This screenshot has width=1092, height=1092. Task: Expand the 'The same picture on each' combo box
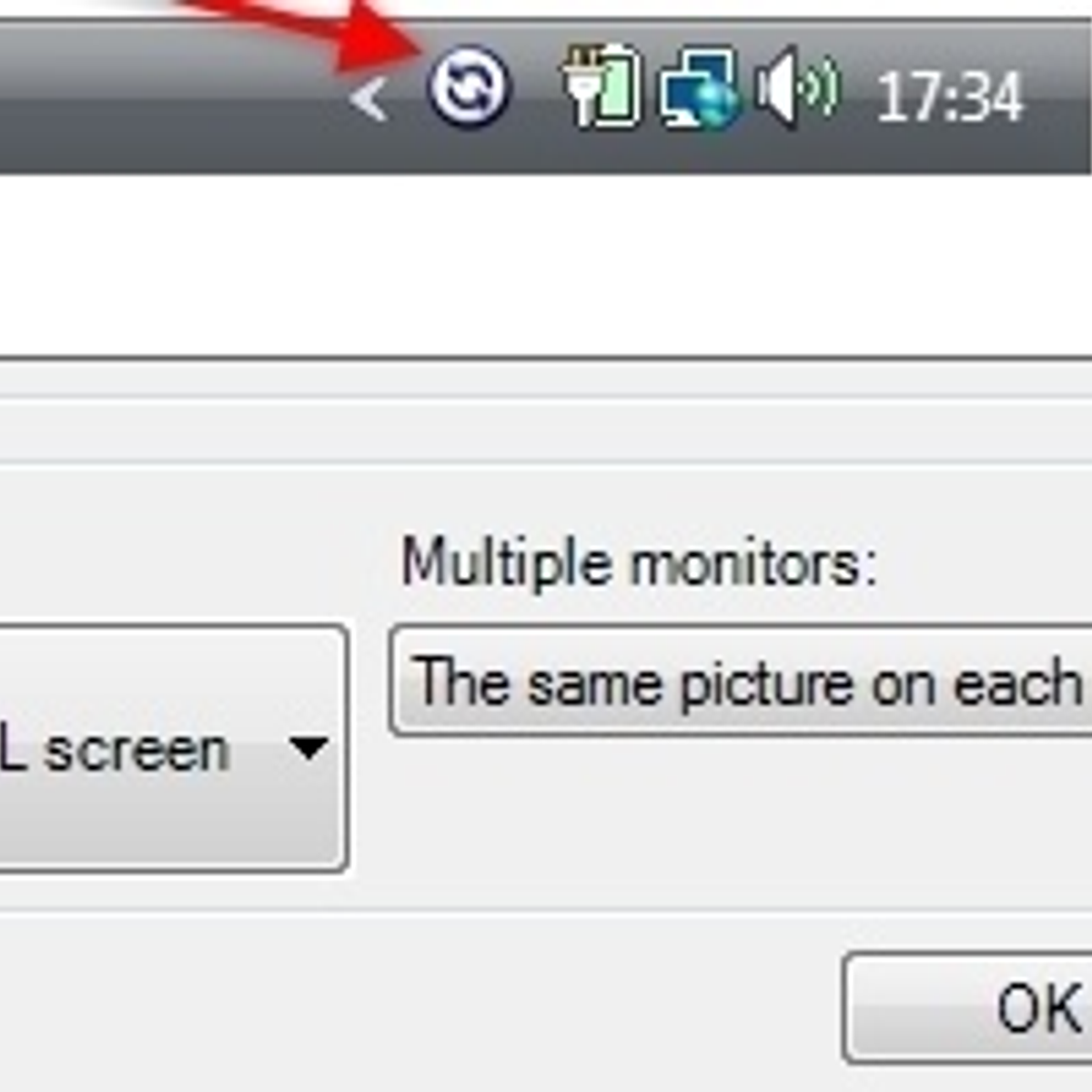tap(741, 681)
